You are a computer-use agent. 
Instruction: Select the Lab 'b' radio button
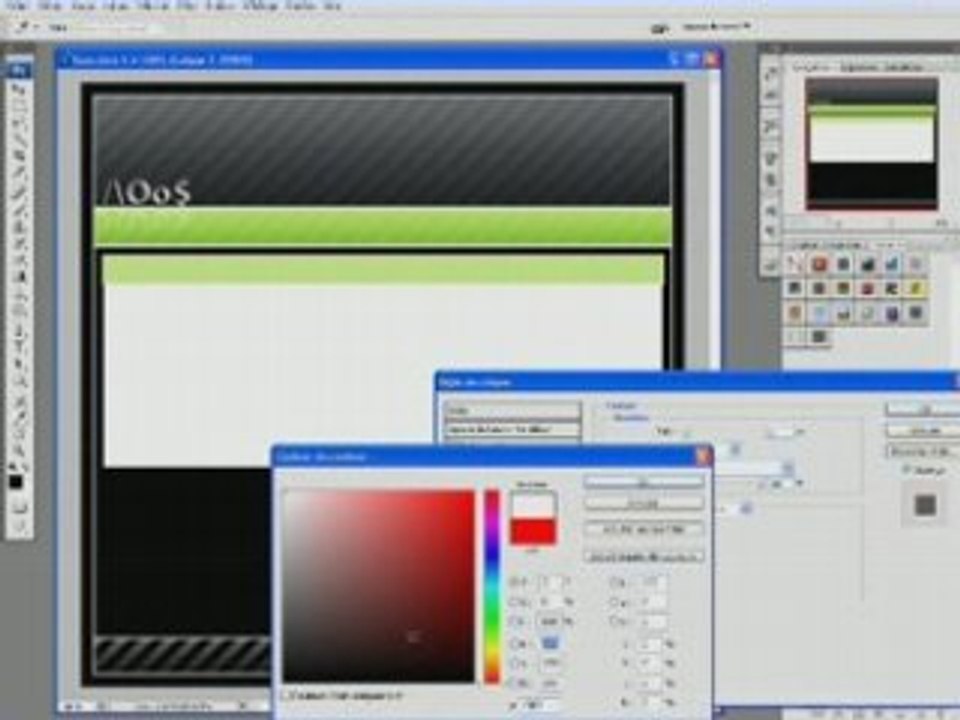615,621
